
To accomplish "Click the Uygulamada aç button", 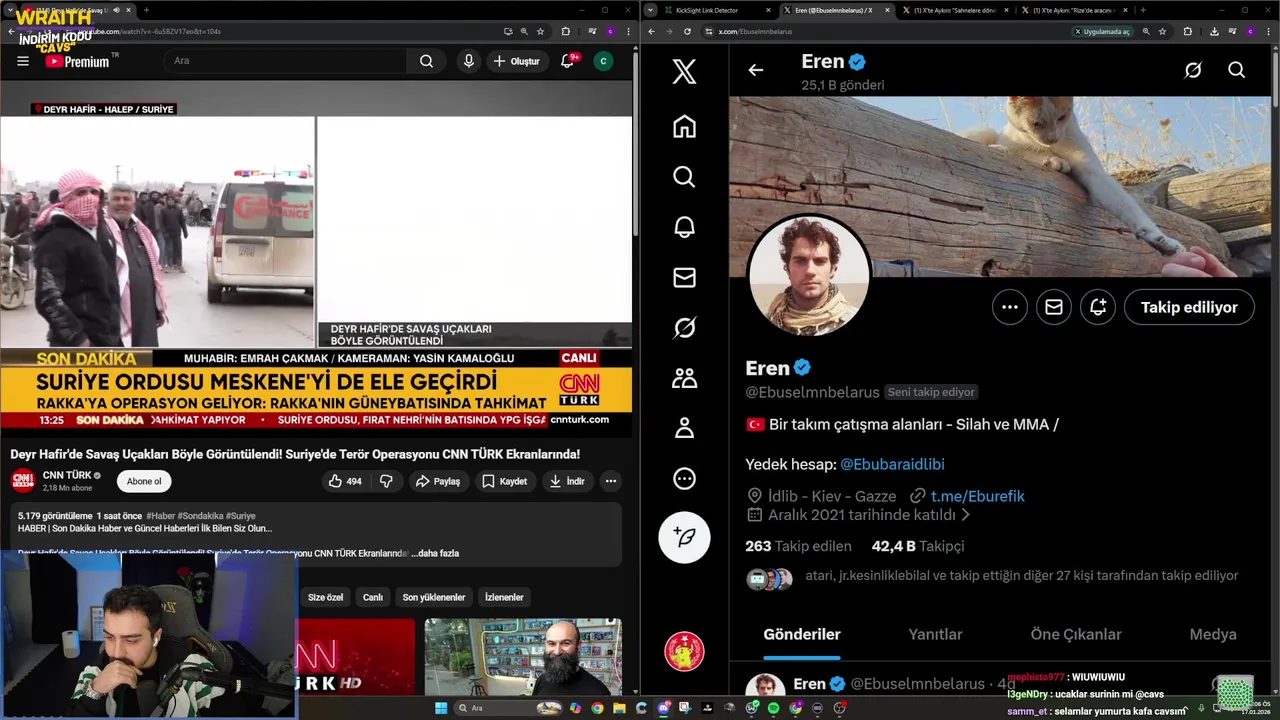I will 1102,31.
